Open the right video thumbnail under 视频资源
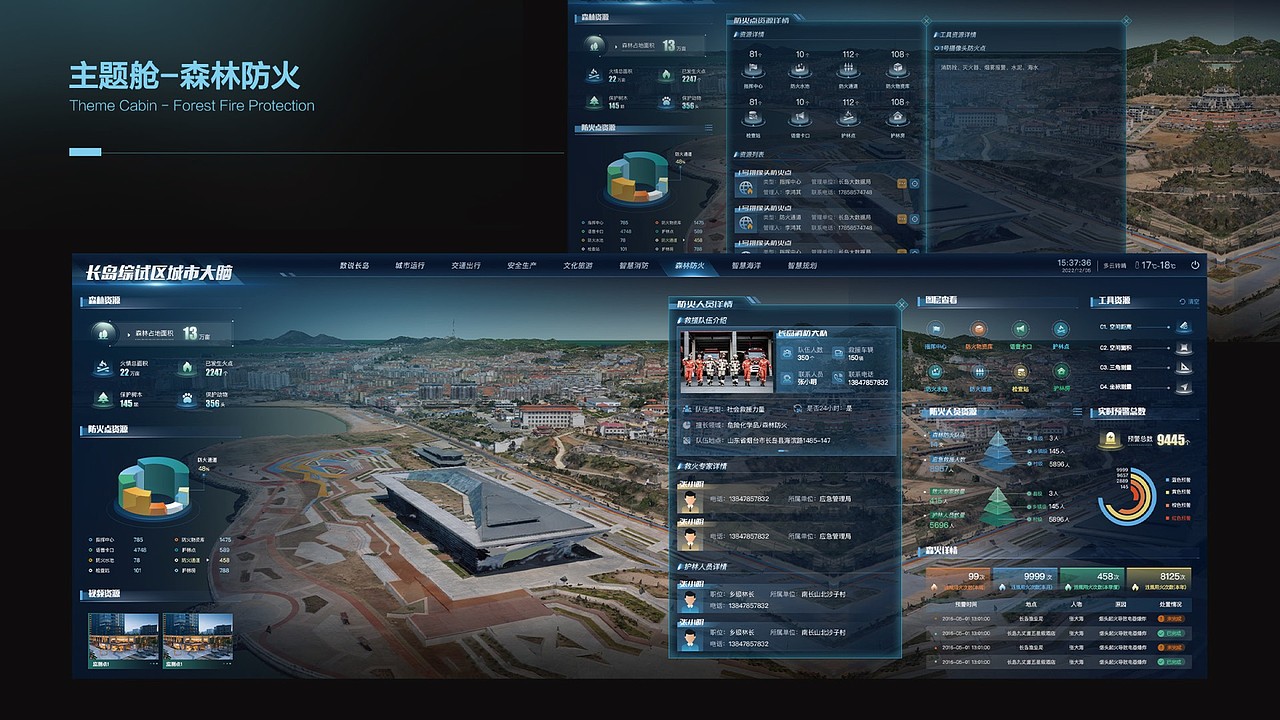The width and height of the screenshot is (1280, 720). (x=197, y=640)
